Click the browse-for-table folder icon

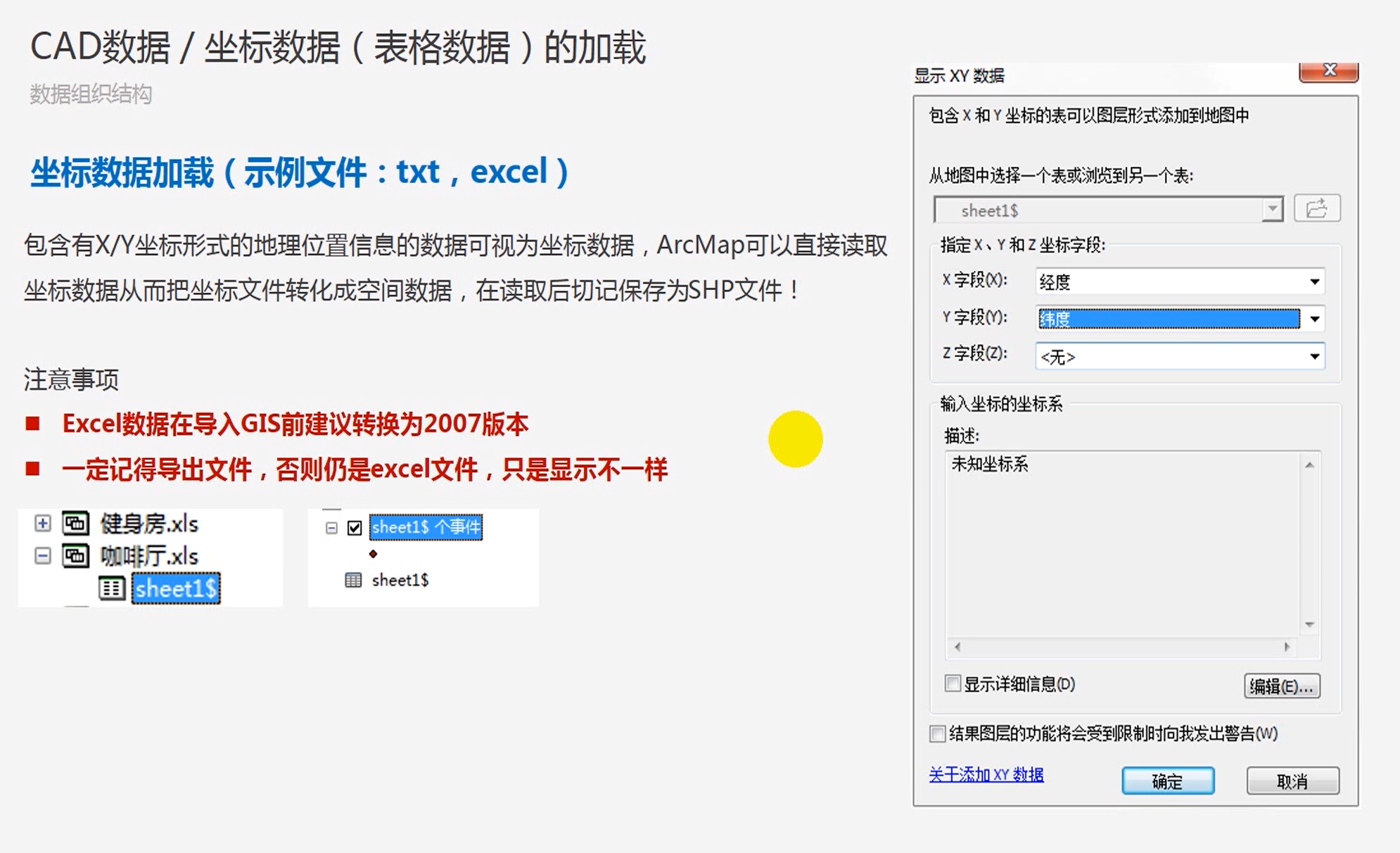[x=1317, y=209]
